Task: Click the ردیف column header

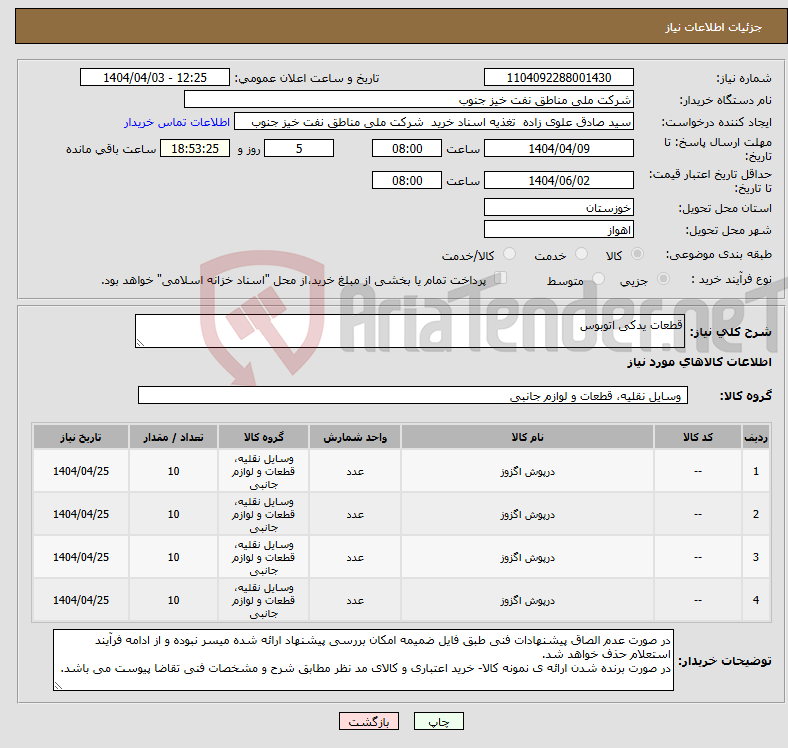Action: pyautogui.click(x=755, y=437)
